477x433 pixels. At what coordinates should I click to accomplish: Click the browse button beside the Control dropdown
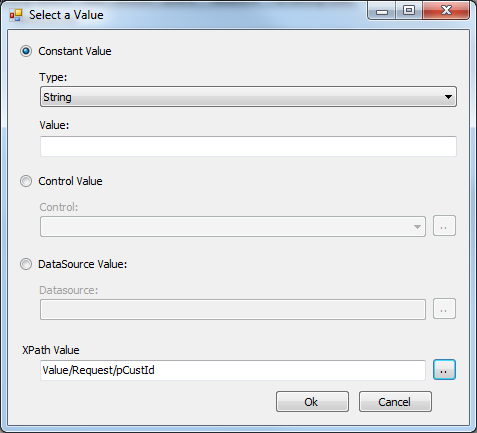444,226
